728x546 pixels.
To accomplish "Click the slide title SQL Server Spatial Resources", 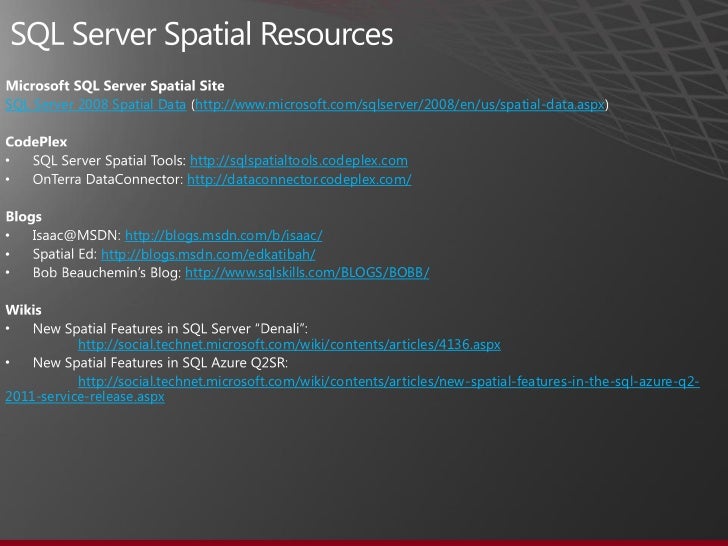I will click(x=202, y=34).
